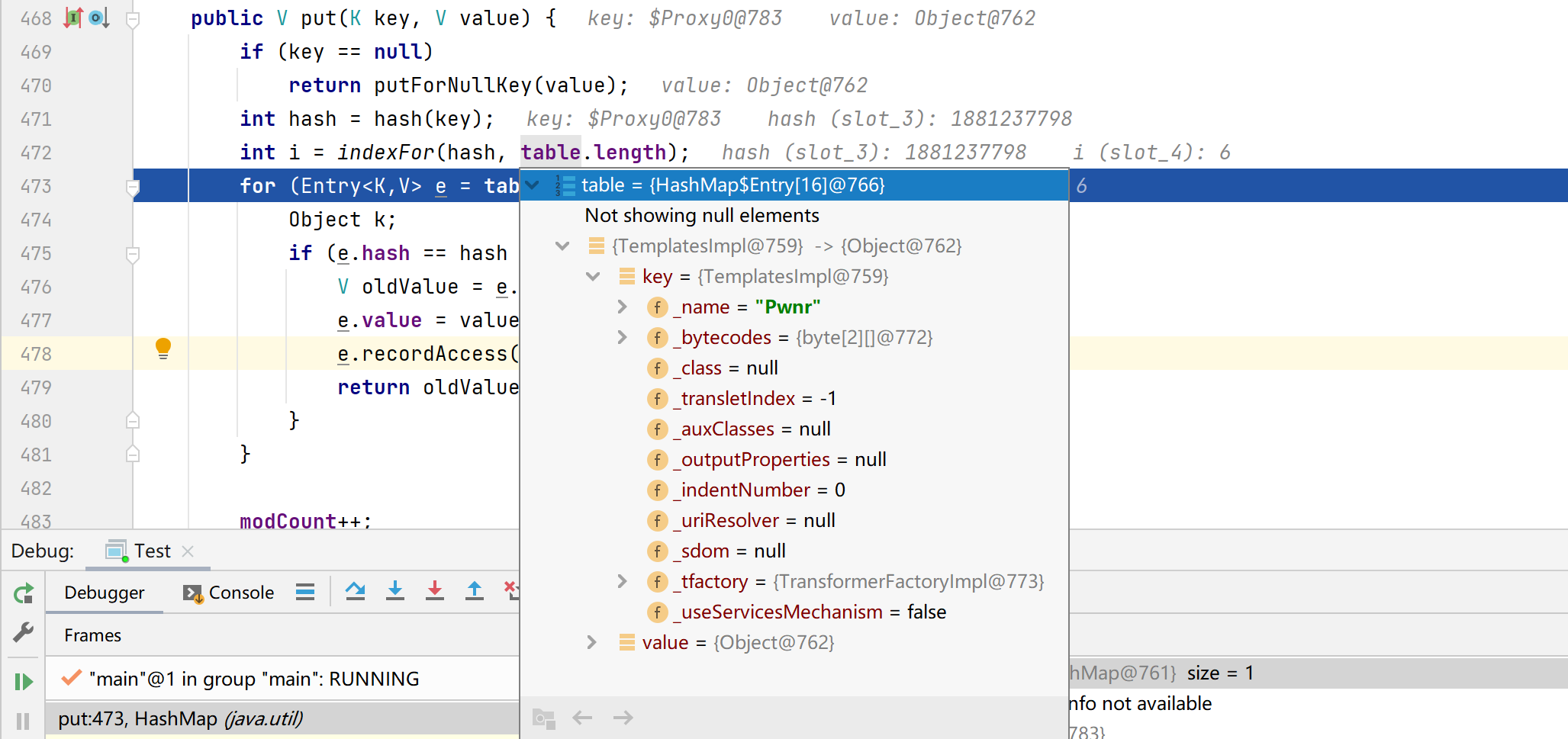Collapse the TemplatesImpl@759 -> Object@762 entry

tap(562, 246)
